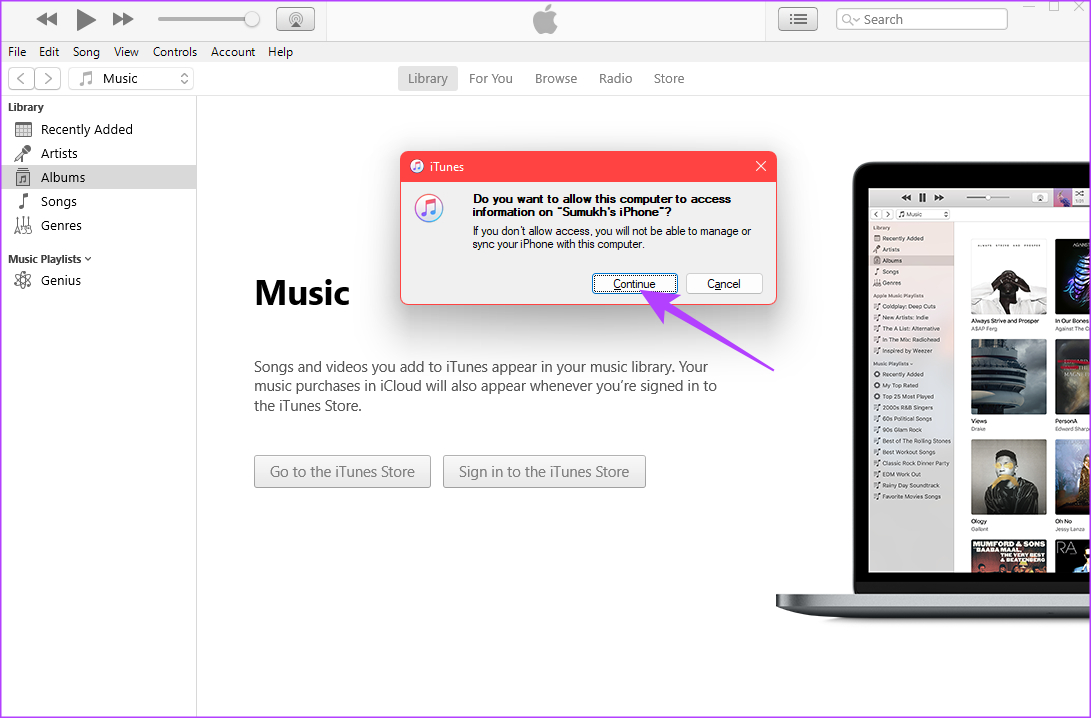
Task: Open the search filter magnifier dropdown
Action: tap(850, 19)
